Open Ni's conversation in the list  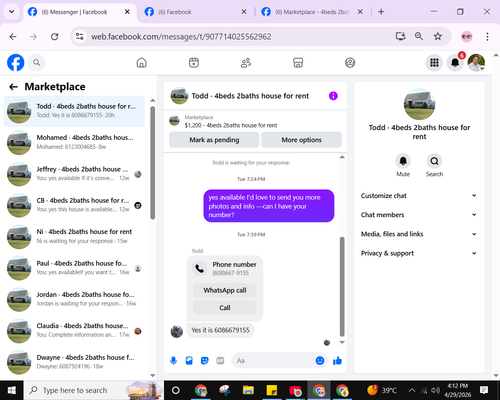pyautogui.click(x=74, y=236)
